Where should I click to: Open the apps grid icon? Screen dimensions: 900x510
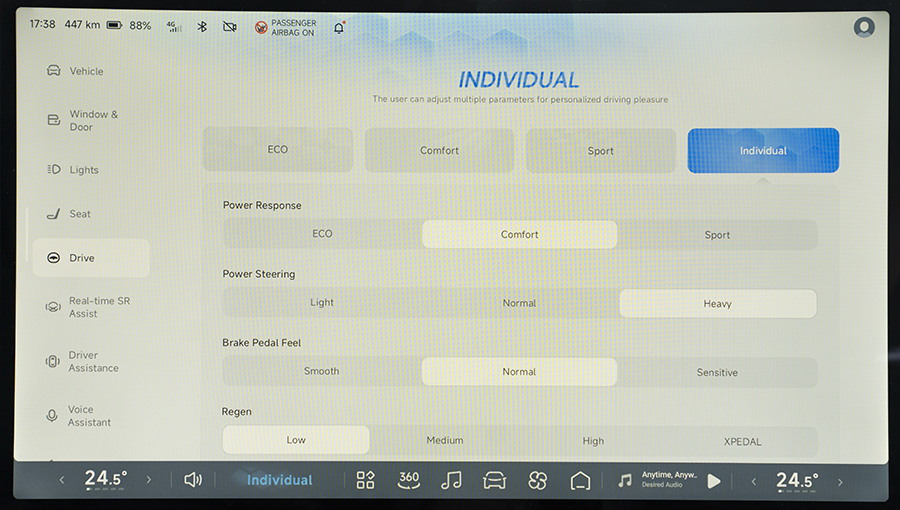[365, 480]
